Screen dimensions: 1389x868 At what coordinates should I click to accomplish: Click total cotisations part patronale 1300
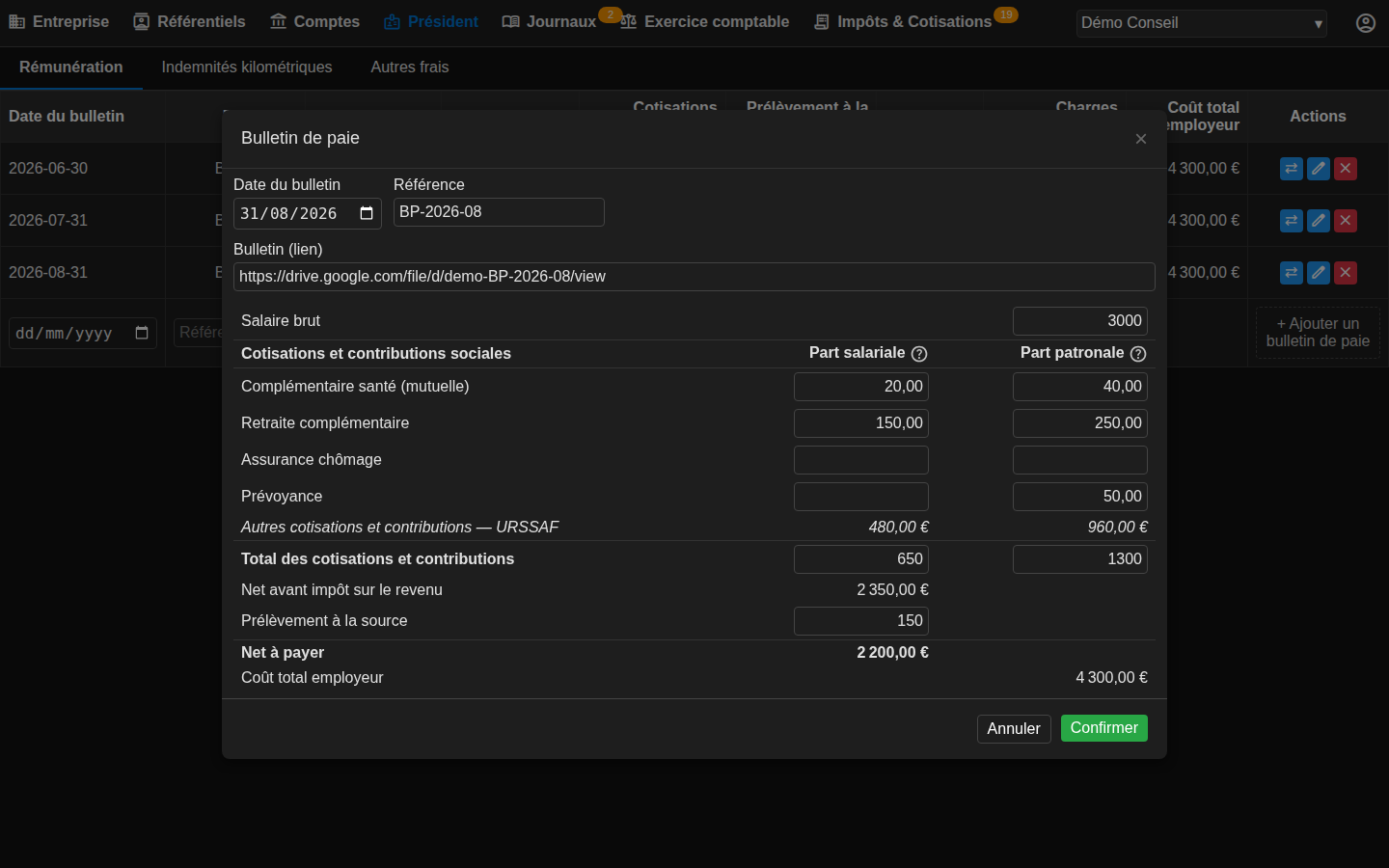(x=1080, y=559)
